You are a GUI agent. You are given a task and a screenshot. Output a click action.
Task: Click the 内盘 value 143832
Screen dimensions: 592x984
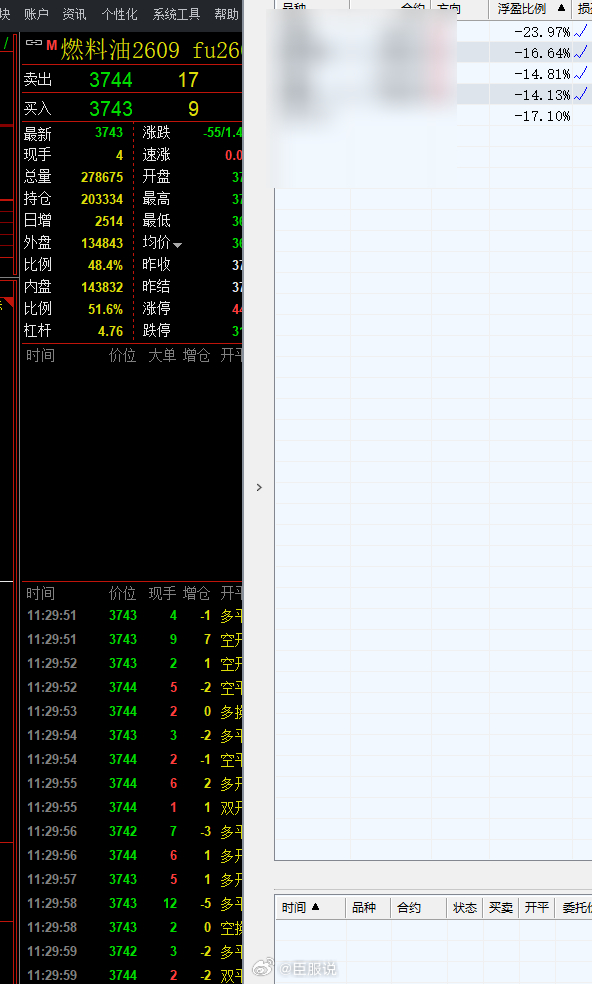coord(102,287)
